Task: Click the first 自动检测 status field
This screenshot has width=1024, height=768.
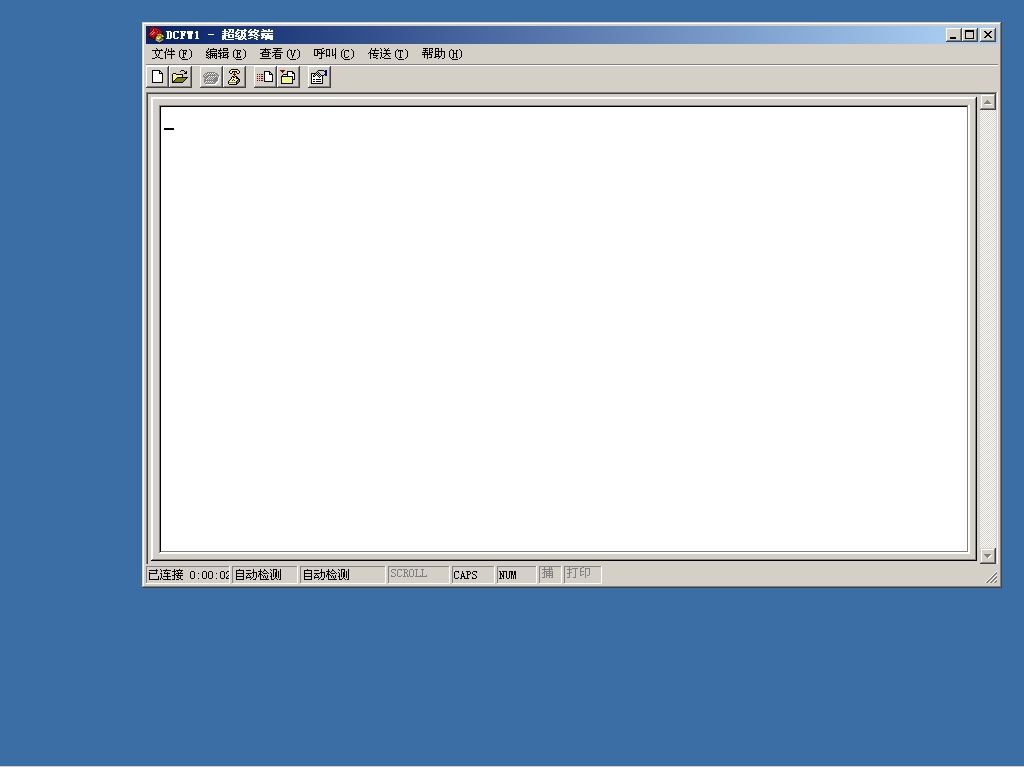Action: (264, 575)
